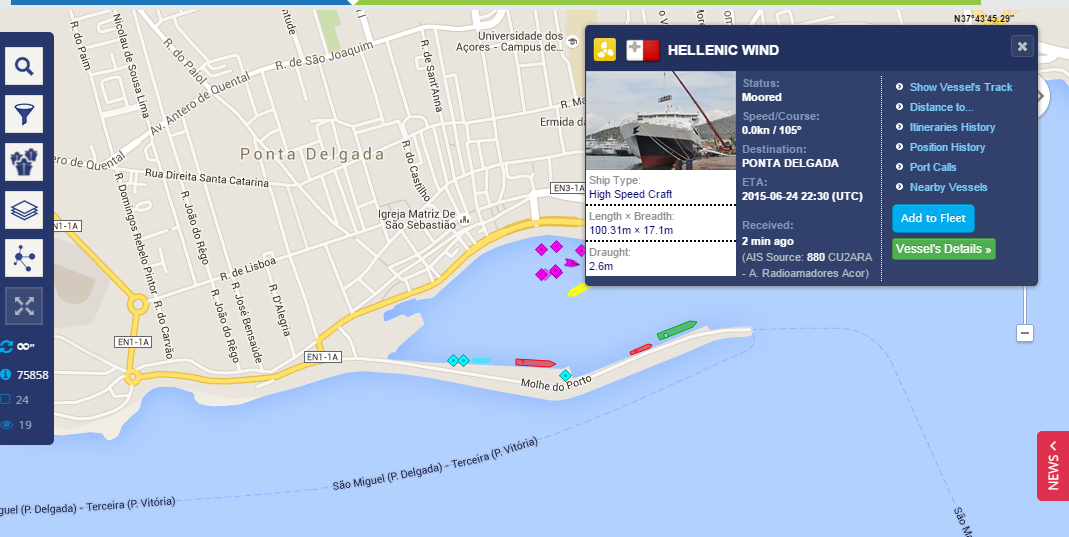The height and width of the screenshot is (537, 1069).
Task: Toggle auto-refresh infinity icon
Action: pyautogui.click(x=17, y=346)
